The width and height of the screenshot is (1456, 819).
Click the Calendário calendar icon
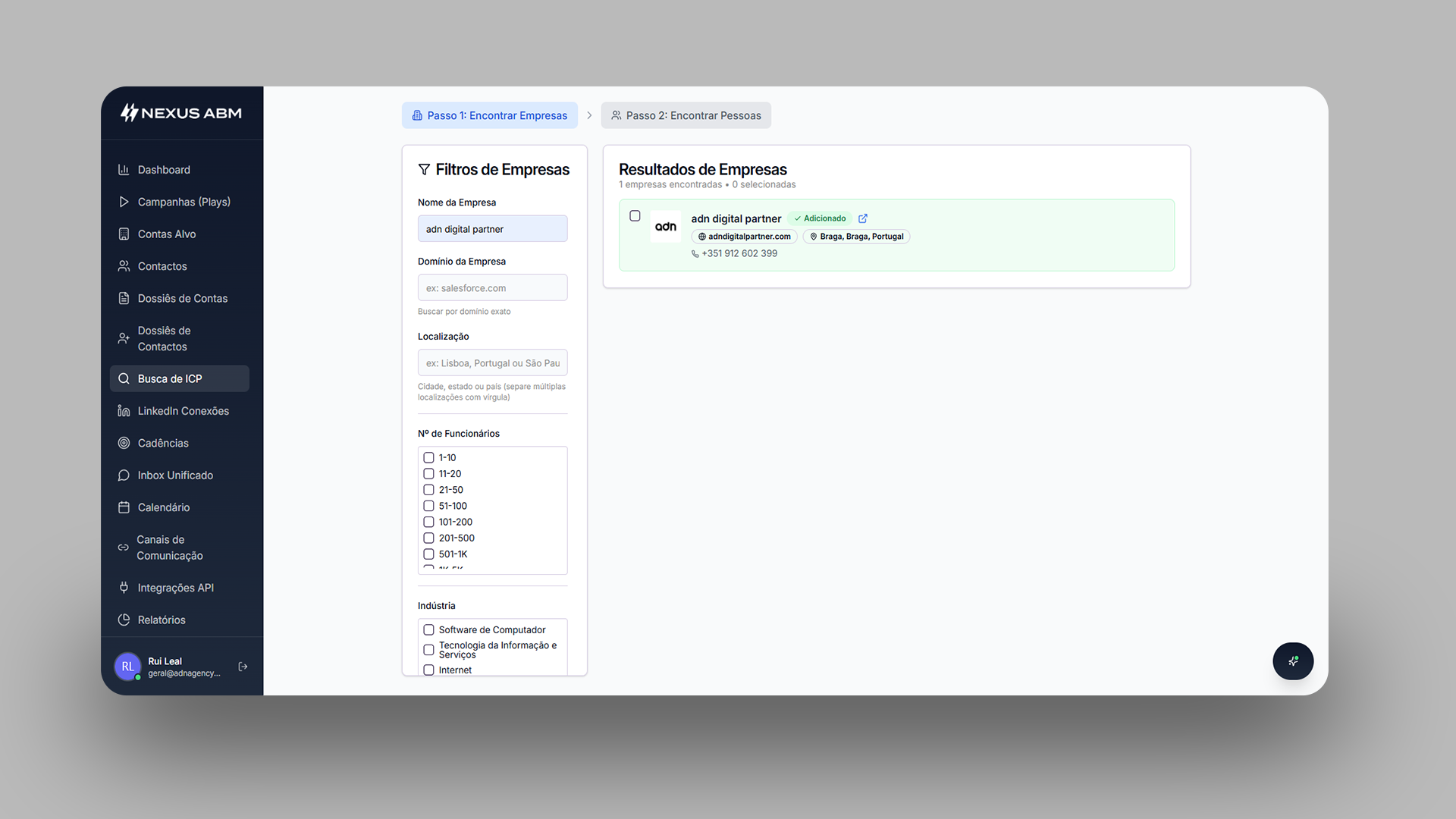124,507
